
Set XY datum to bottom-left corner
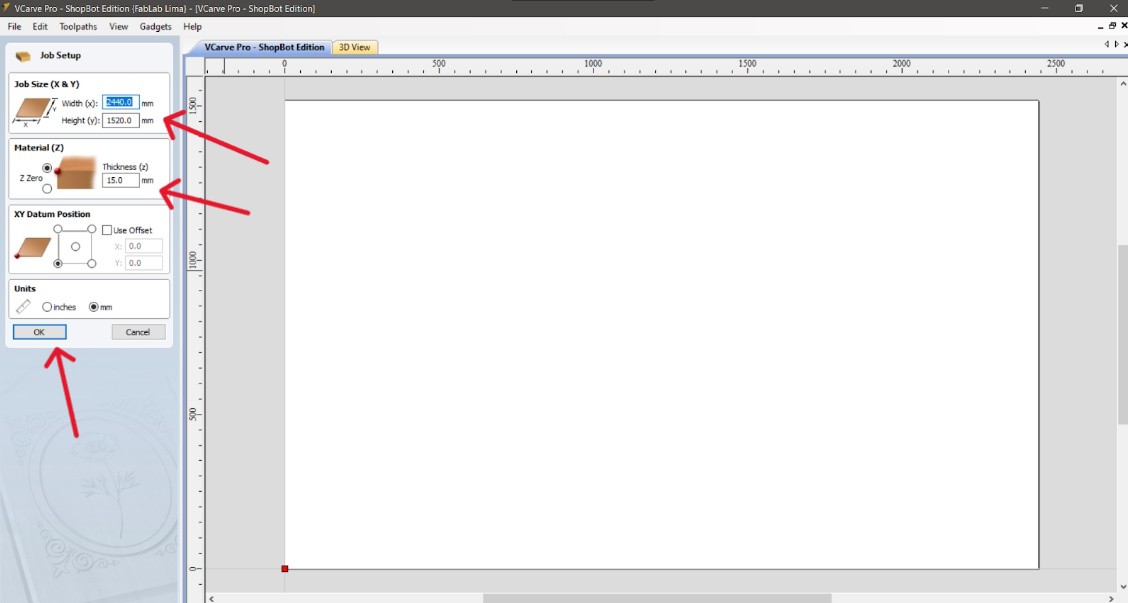point(58,264)
